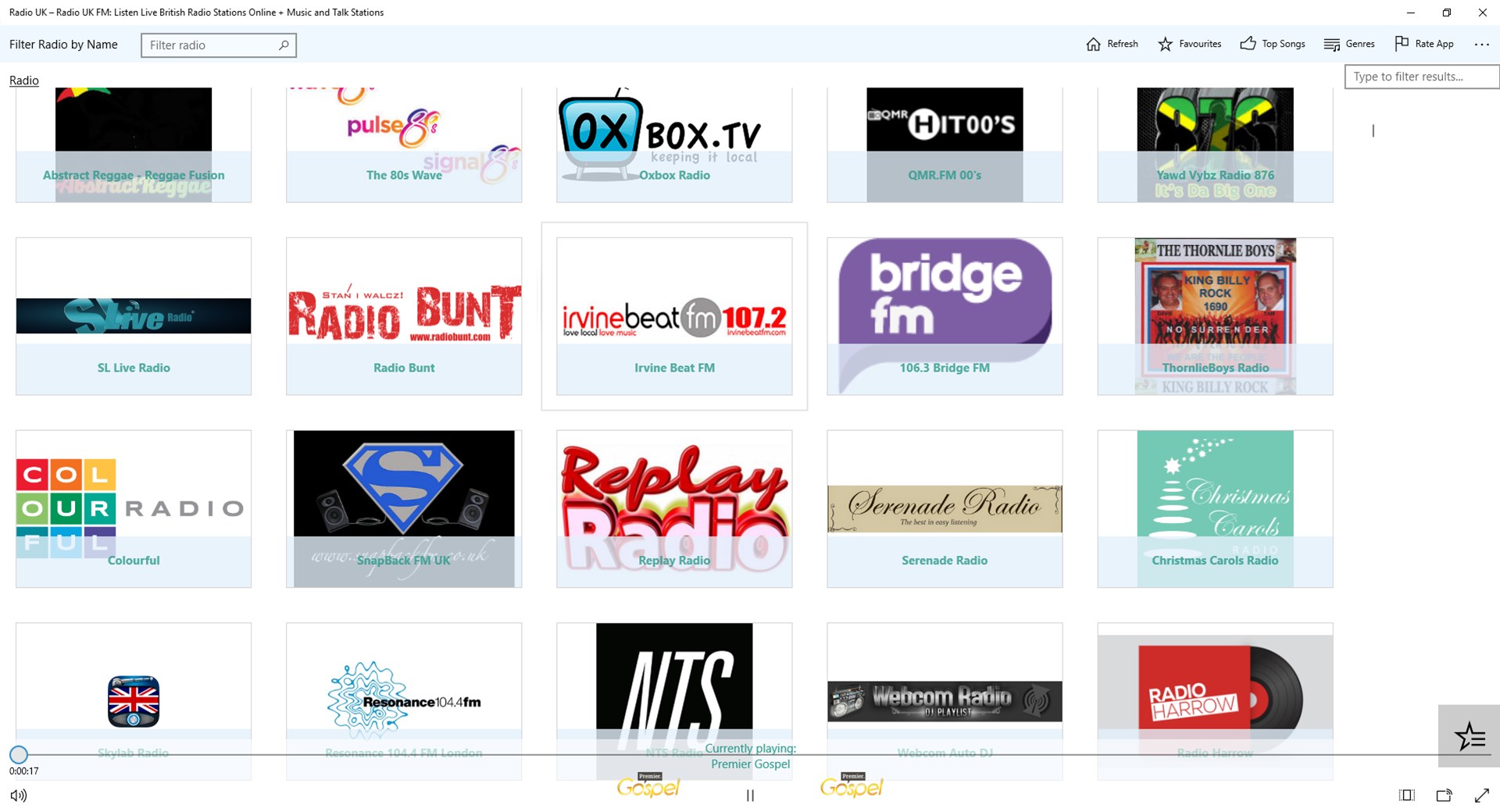Open the Skylab Radio station tile
Viewport: 1500px width, 812px height.
pos(134,701)
